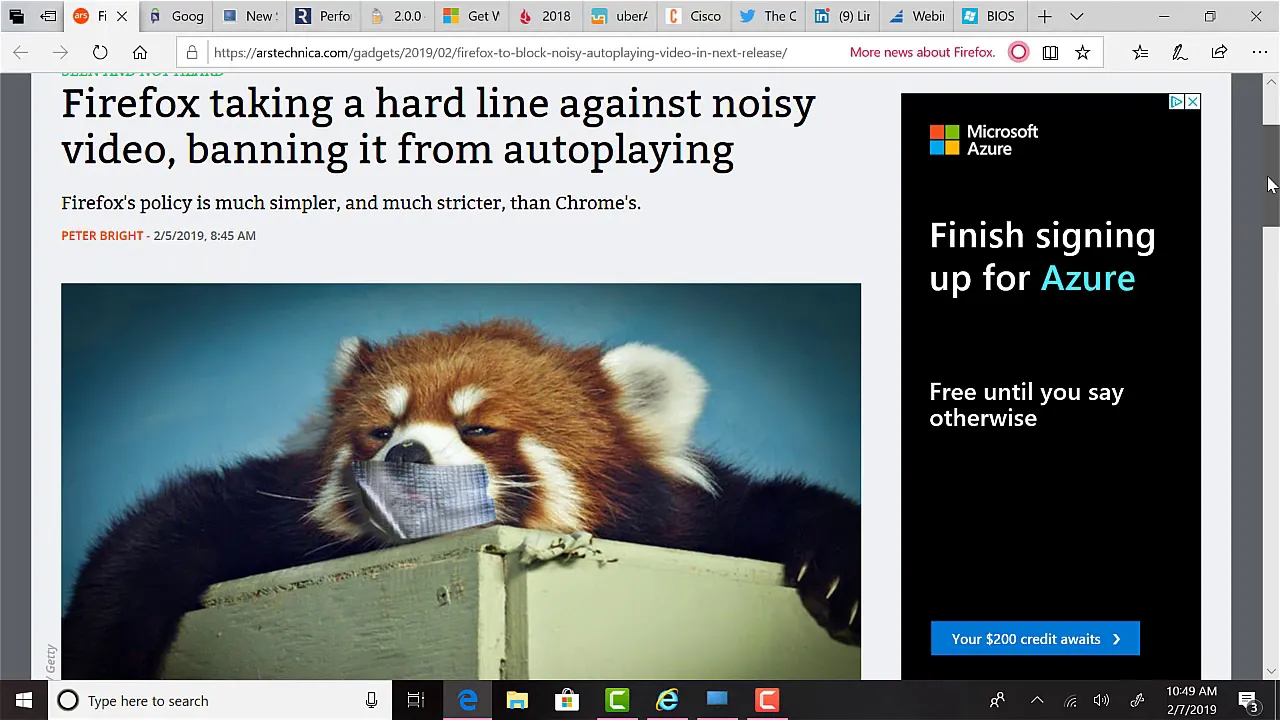Click the Add notes pen icon
Viewport: 1280px width, 720px height.
pos(1179,52)
